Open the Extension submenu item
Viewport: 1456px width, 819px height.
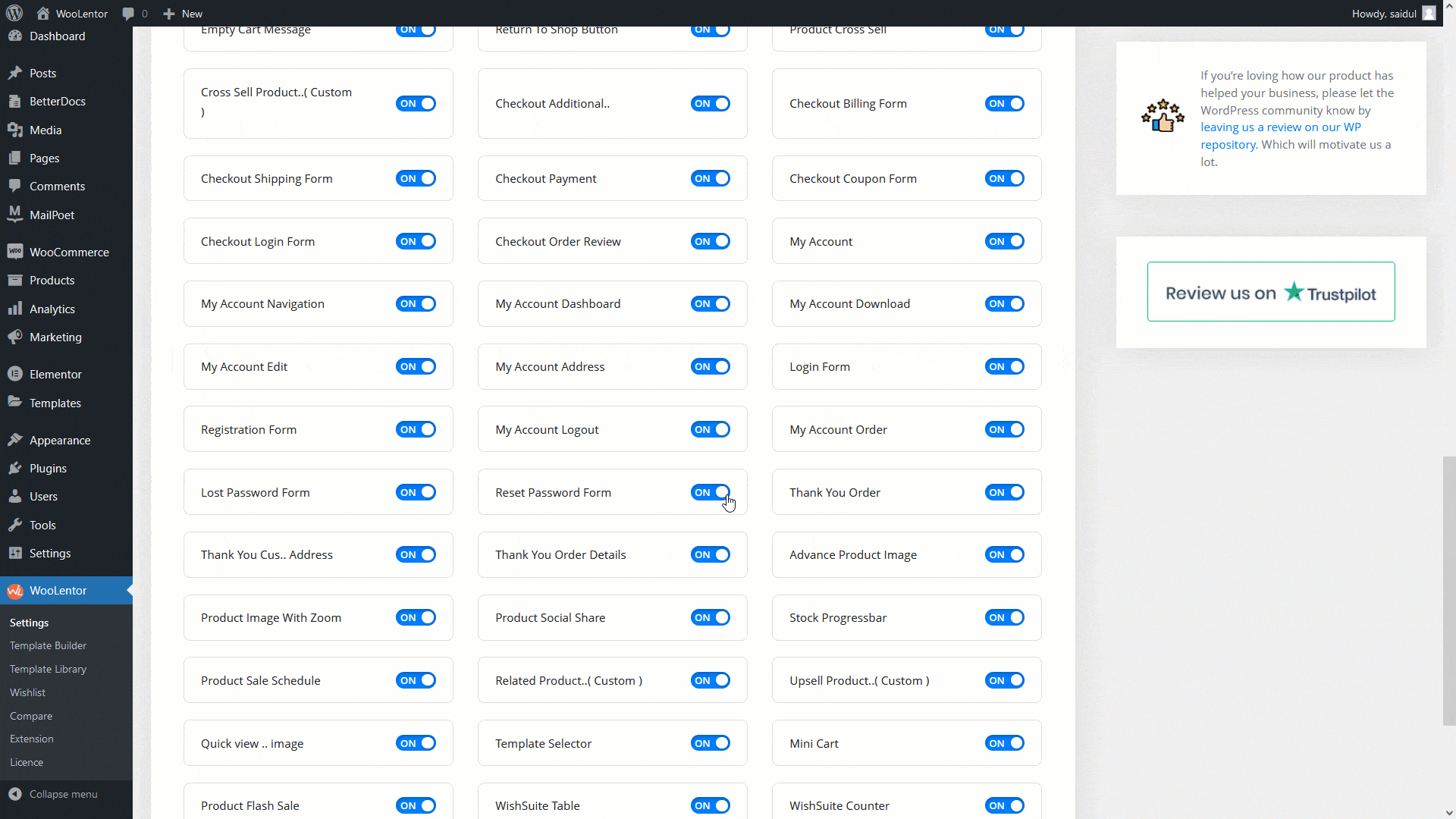[32, 739]
